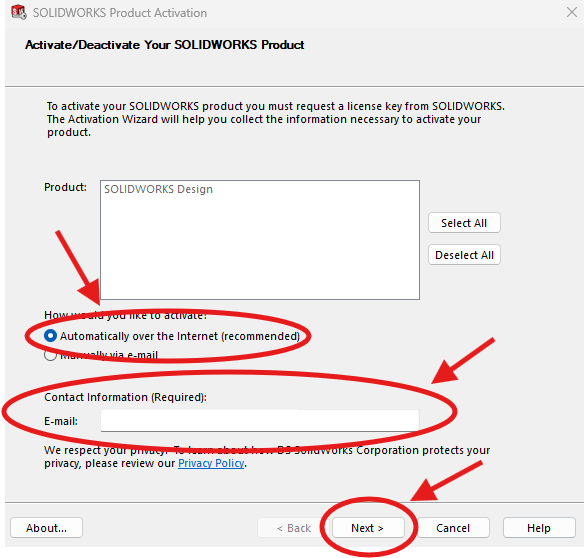Click the Contact Information (Required) label
584x558 pixels.
point(126,397)
